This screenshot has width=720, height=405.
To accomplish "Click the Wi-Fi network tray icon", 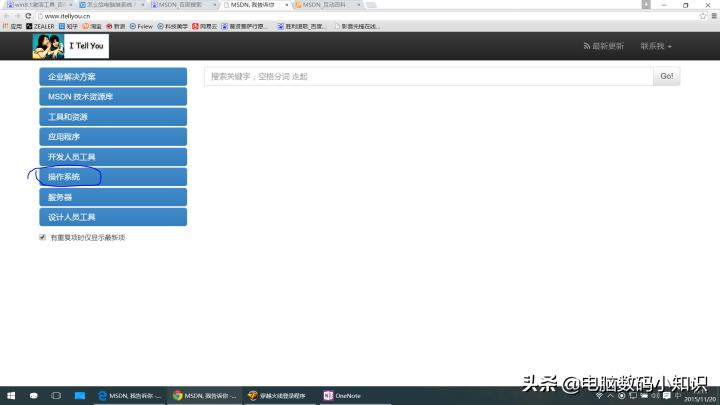I will click(599, 395).
